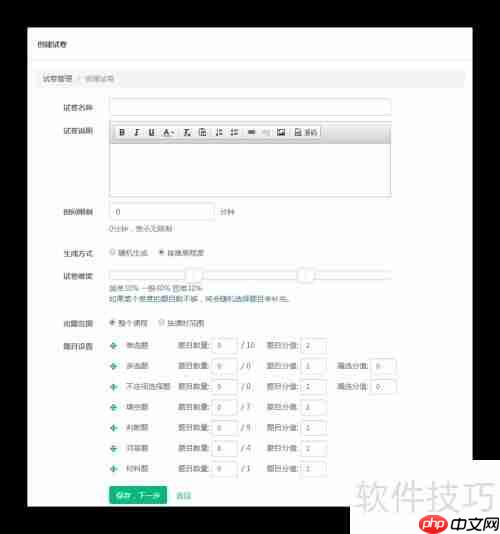Screen dimensions: 500x534
Task: Click the 判断题 question score input
Action: (x=314, y=428)
